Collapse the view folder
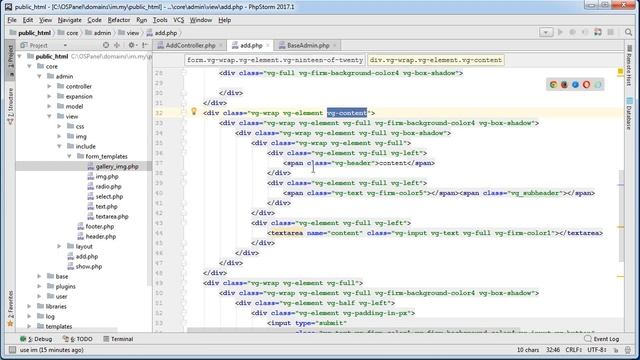 (49, 116)
